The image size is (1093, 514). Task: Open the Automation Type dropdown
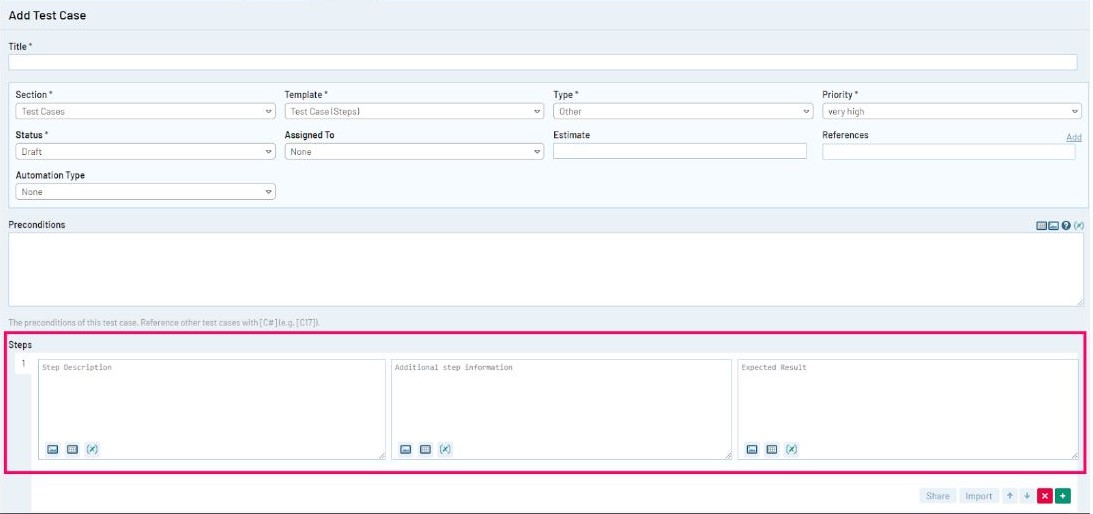(x=145, y=192)
